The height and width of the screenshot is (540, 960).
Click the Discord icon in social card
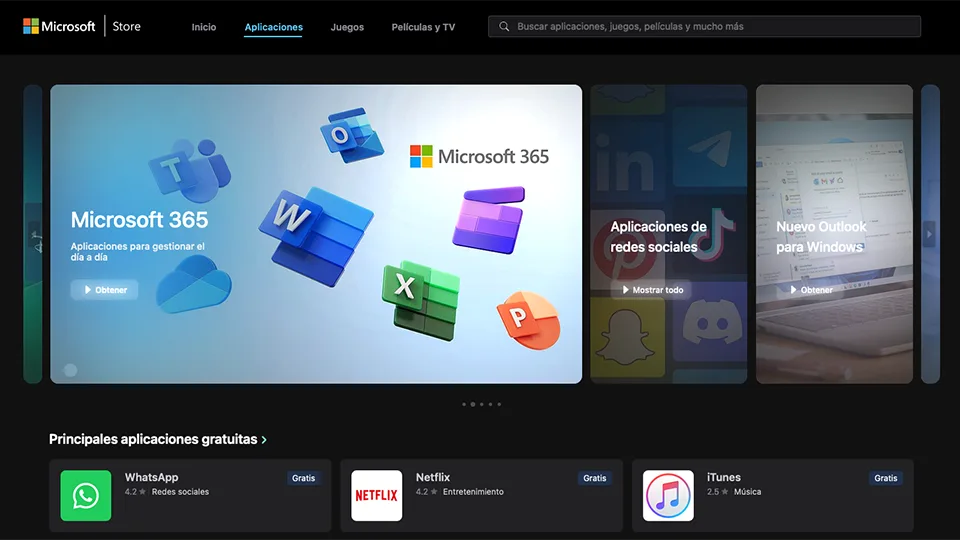click(x=710, y=321)
